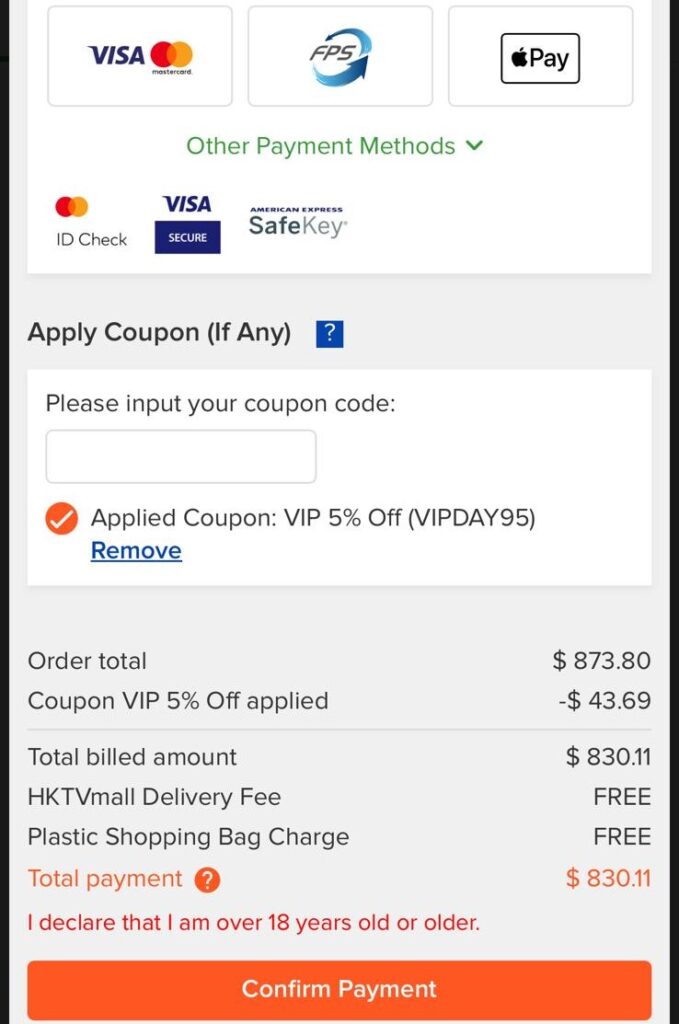Image resolution: width=679 pixels, height=1024 pixels.
Task: Select Visa Mastercard payment option
Action: 140,56
